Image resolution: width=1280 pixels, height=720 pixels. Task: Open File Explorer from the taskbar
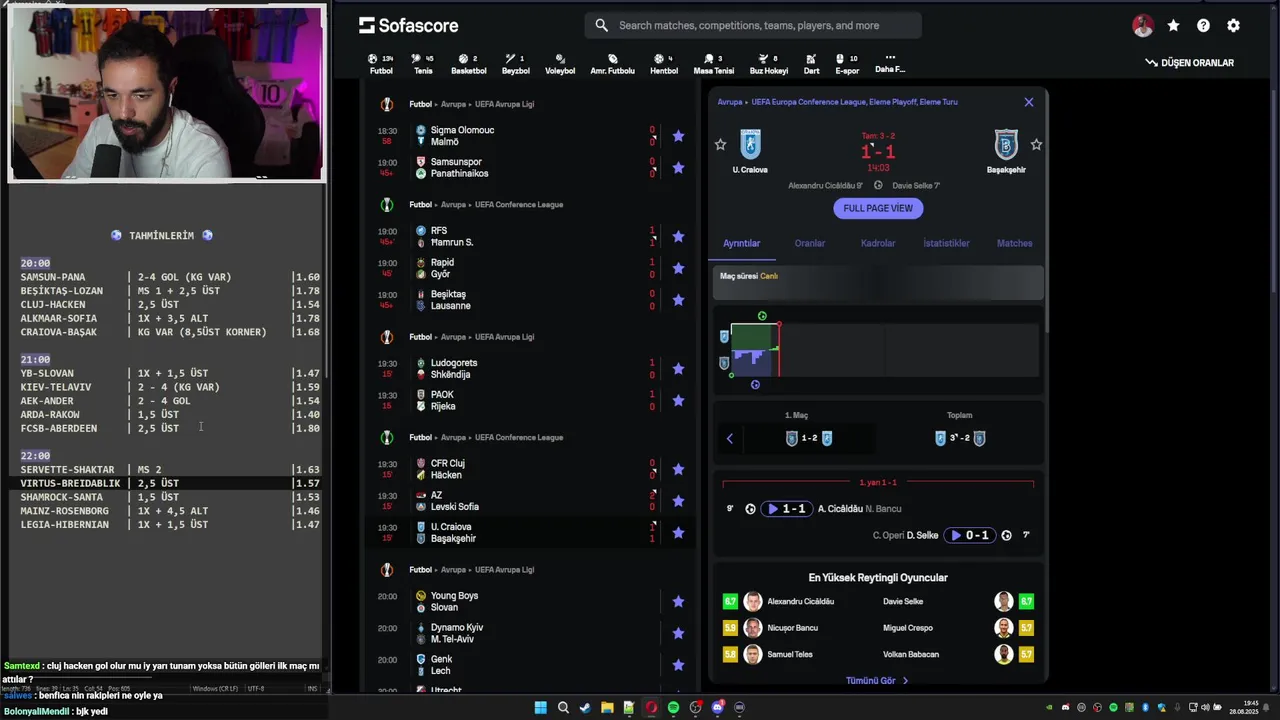pos(607,708)
